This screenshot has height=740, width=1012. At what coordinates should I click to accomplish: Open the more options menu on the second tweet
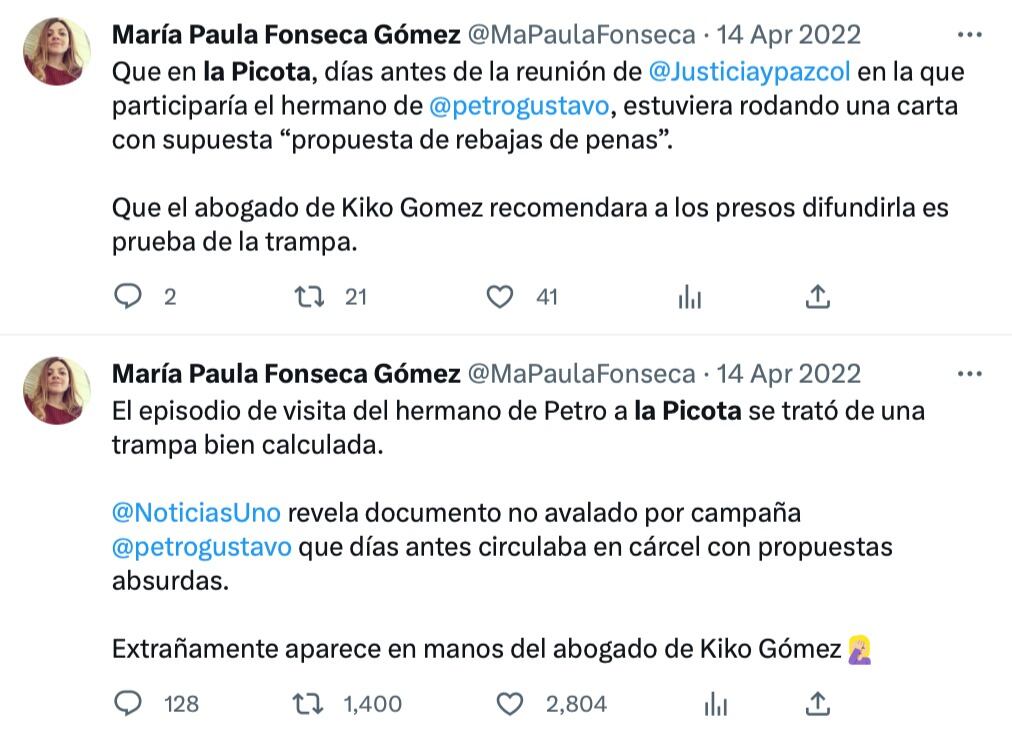coord(968,372)
